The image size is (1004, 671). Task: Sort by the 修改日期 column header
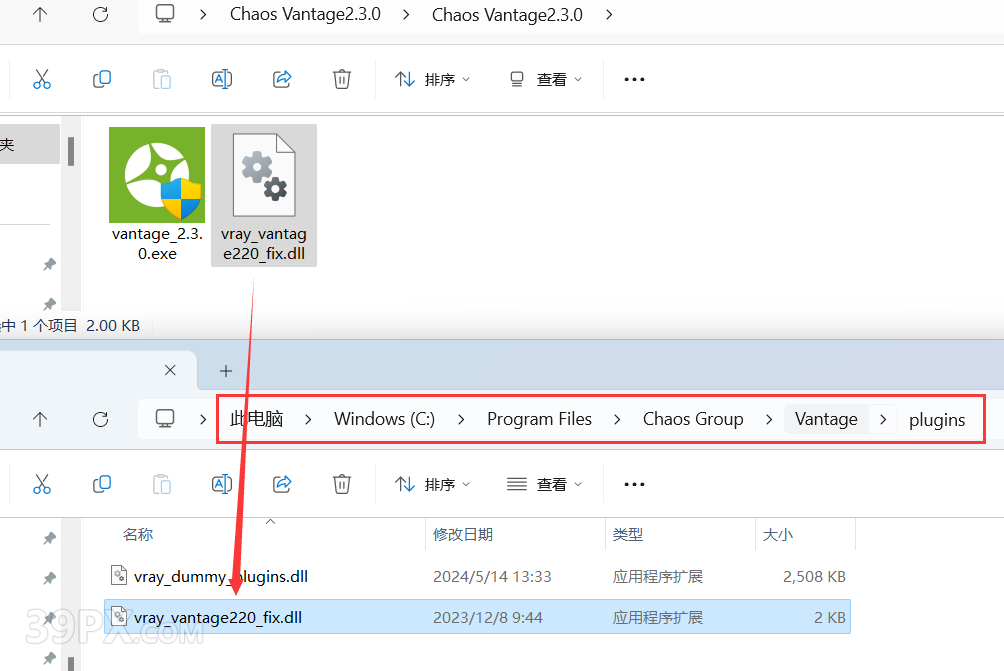point(463,535)
